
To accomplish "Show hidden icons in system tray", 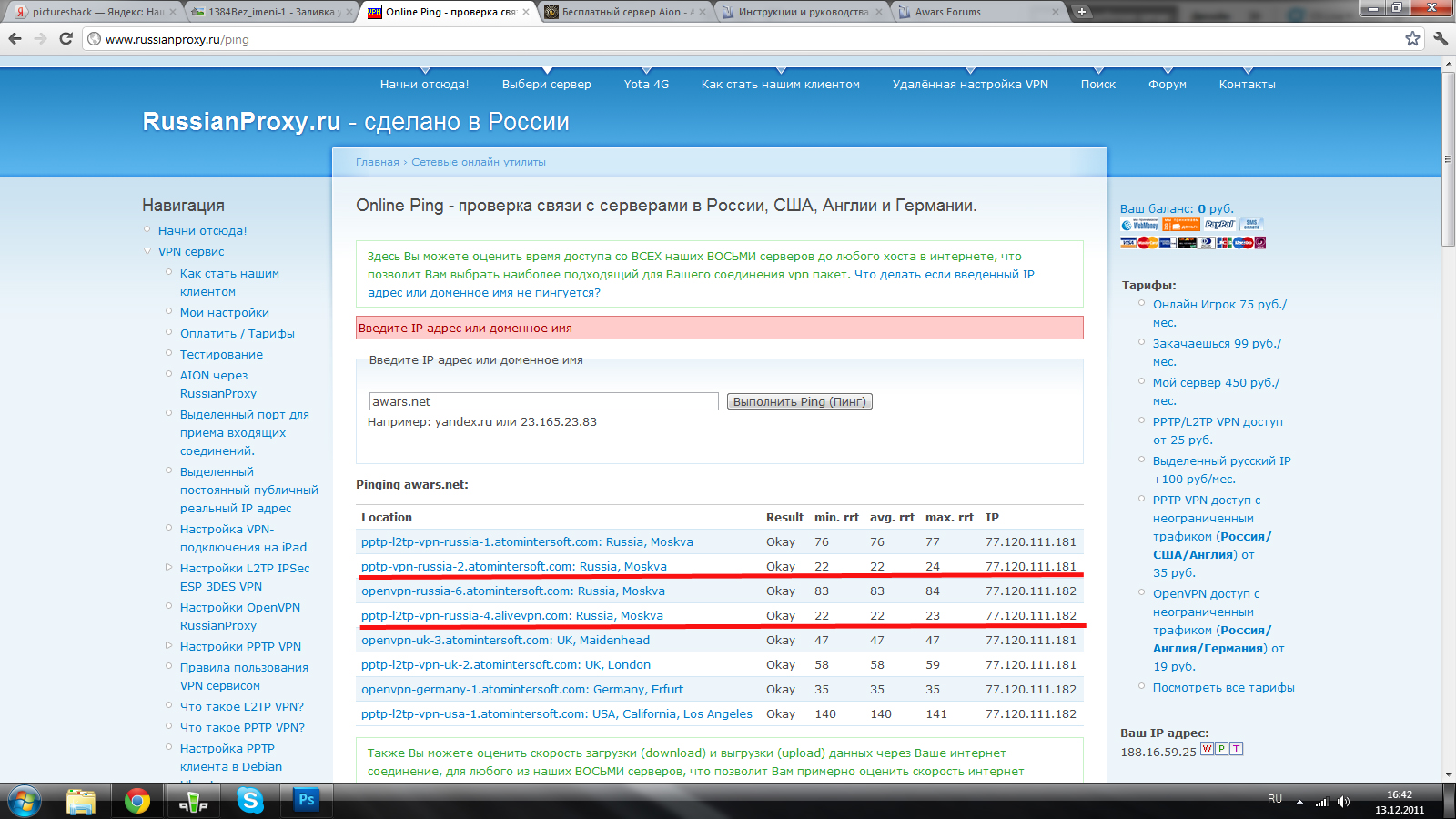I will (1299, 802).
